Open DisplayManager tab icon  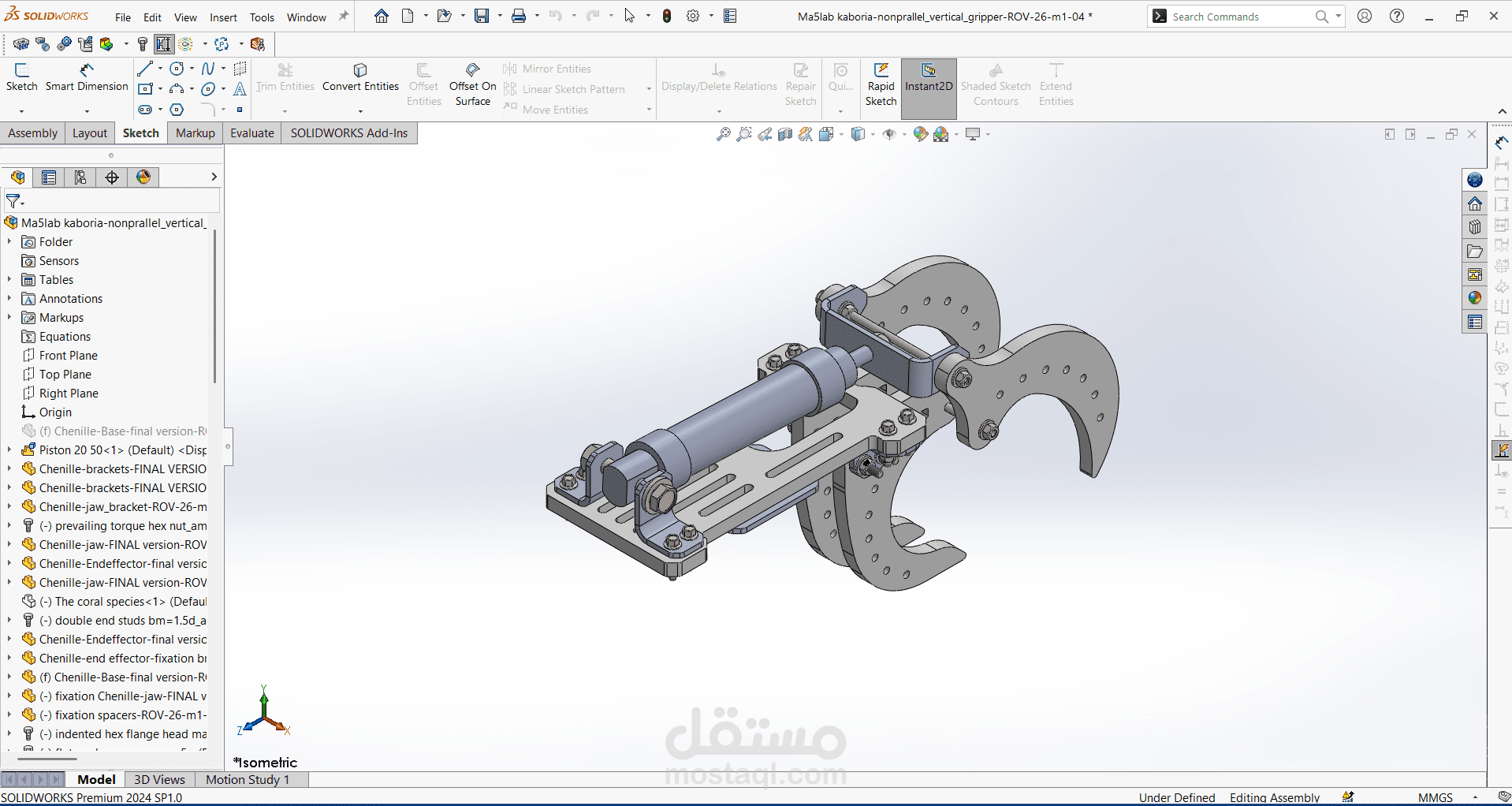click(x=143, y=177)
